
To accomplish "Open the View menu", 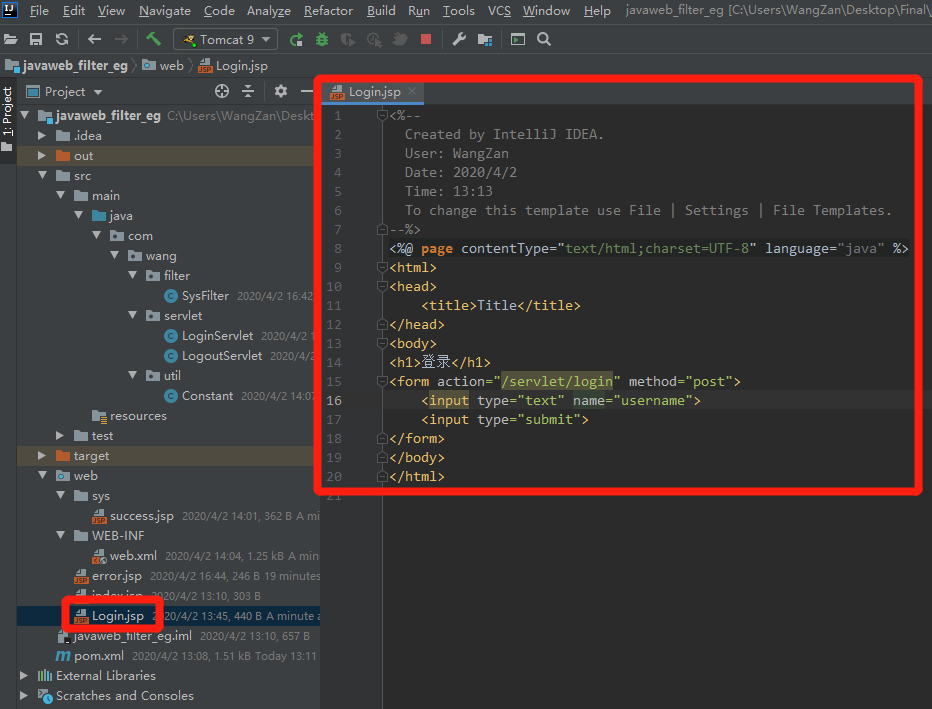I will [x=111, y=11].
